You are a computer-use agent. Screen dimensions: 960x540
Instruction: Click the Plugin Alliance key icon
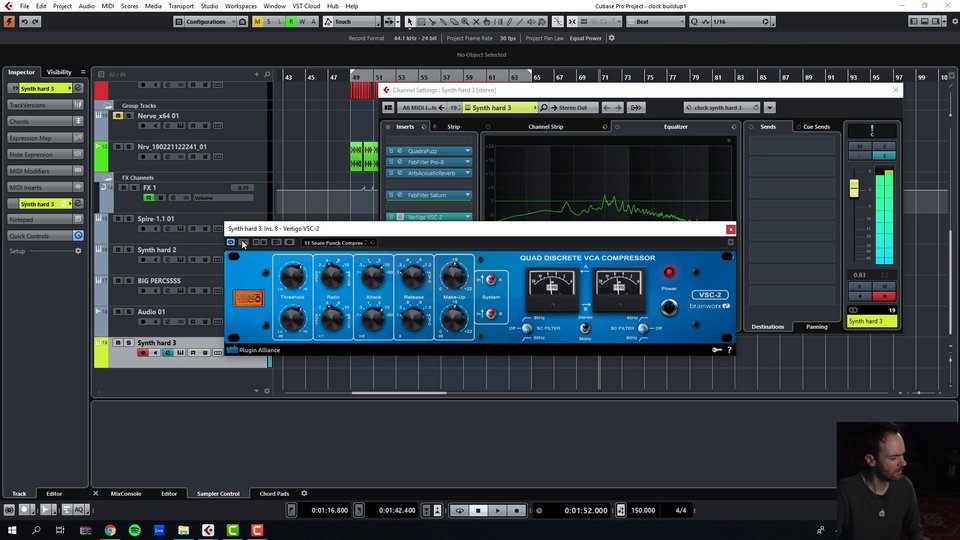(717, 350)
